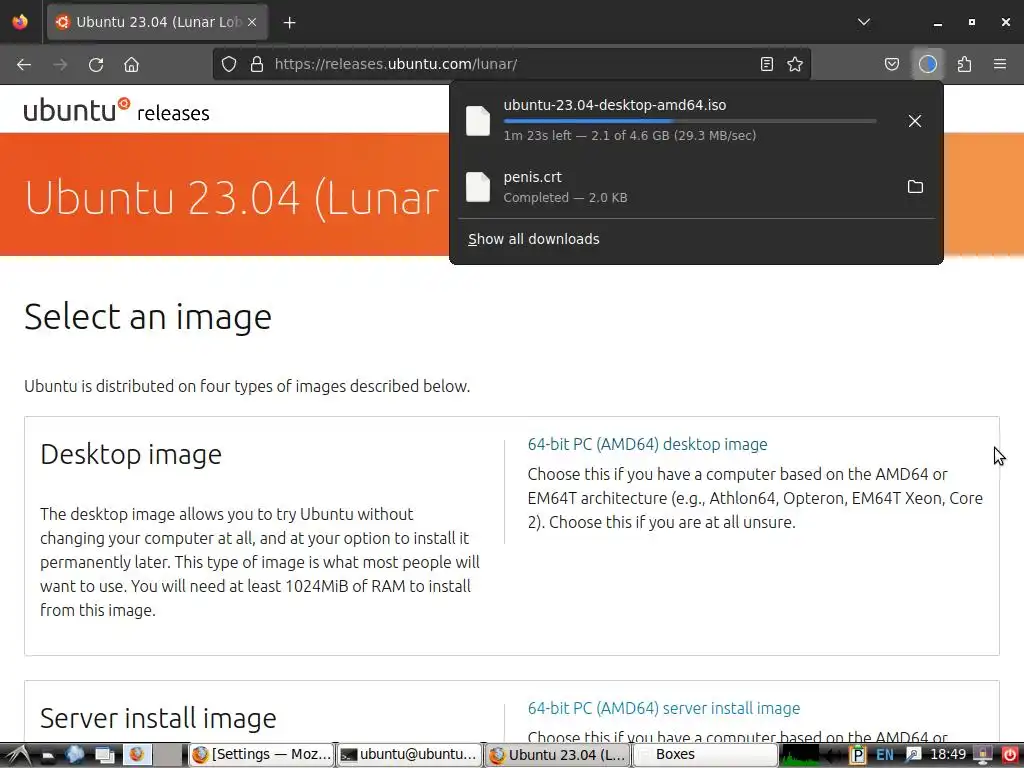Reload the current page
Viewport: 1024px width, 768px height.
(x=96, y=64)
